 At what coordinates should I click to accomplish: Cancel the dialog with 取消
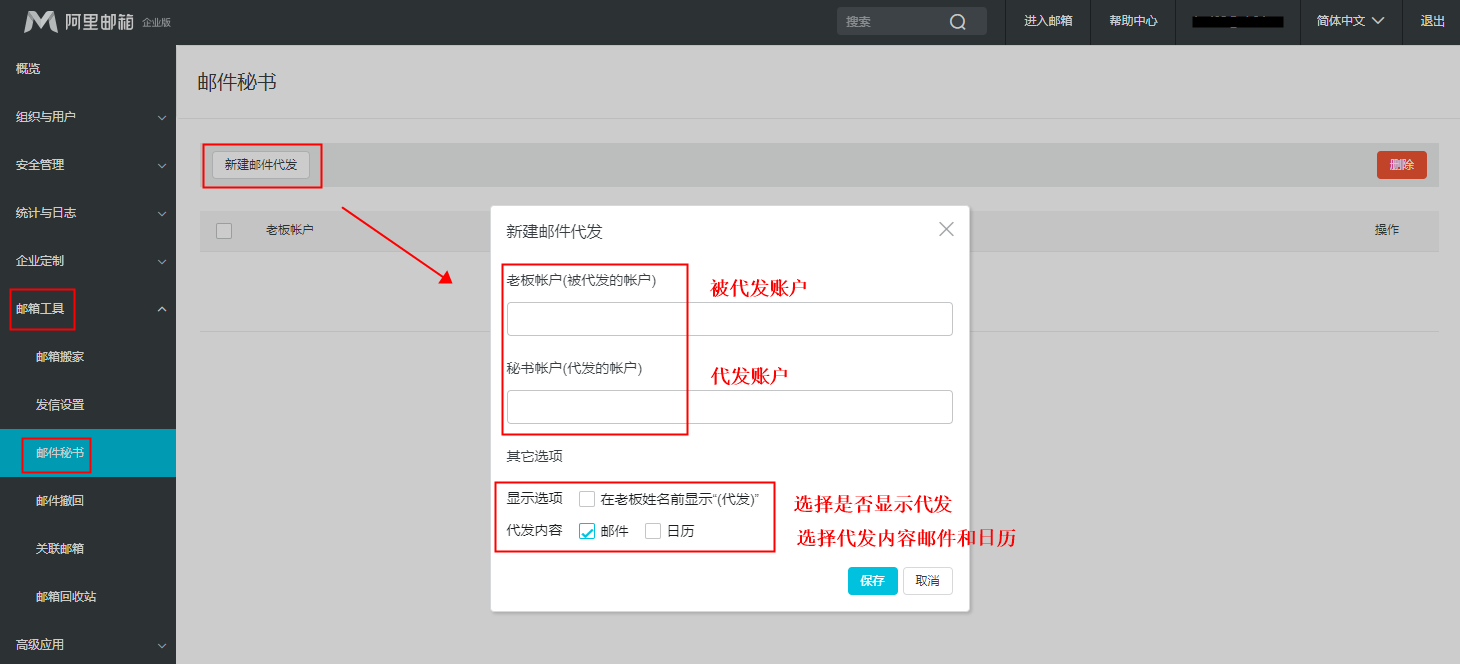point(928,581)
